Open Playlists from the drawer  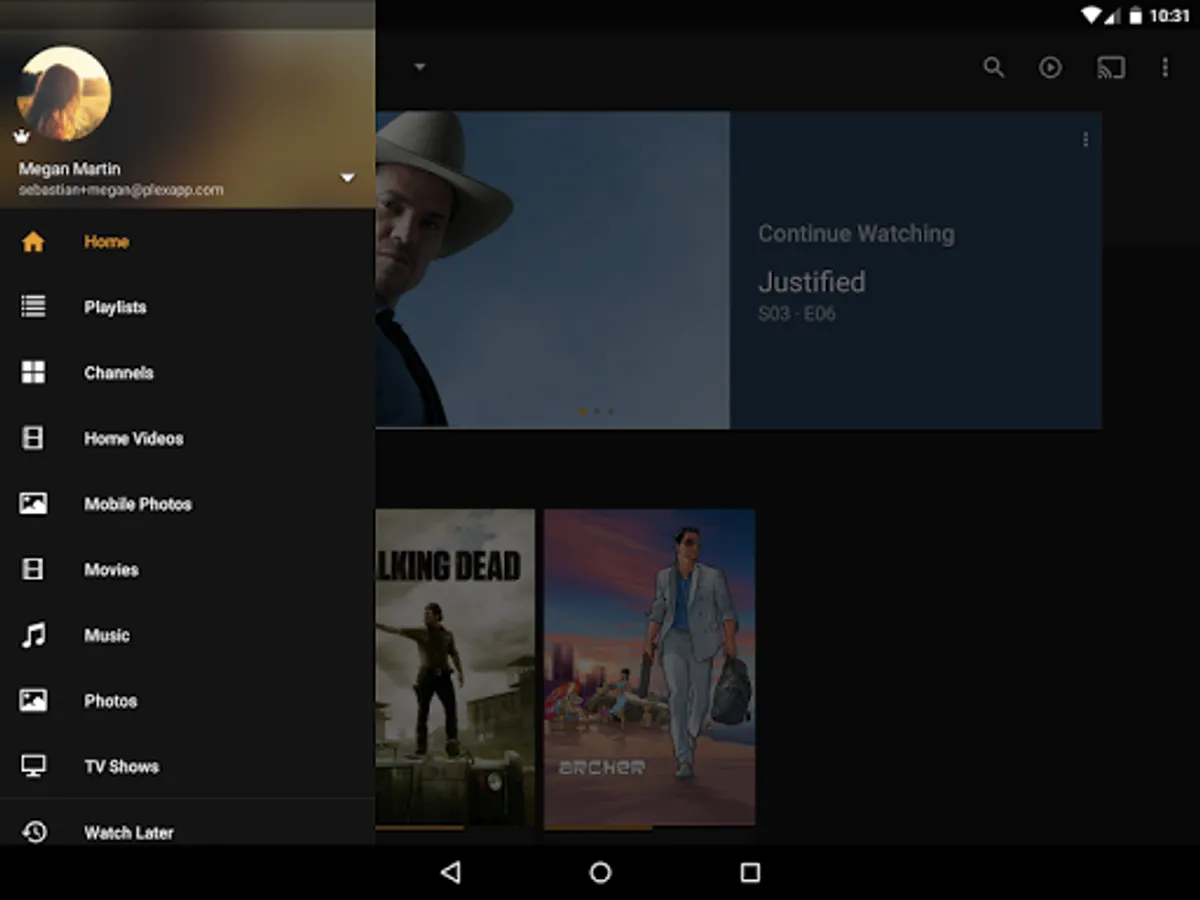point(187,307)
